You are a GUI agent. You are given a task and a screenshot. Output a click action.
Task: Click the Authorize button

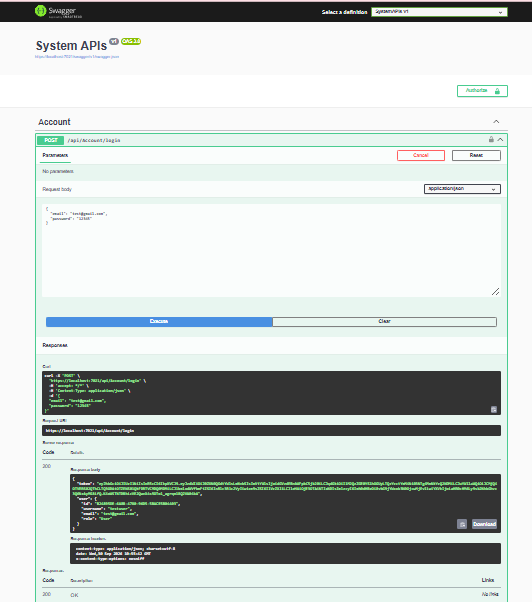(482, 91)
